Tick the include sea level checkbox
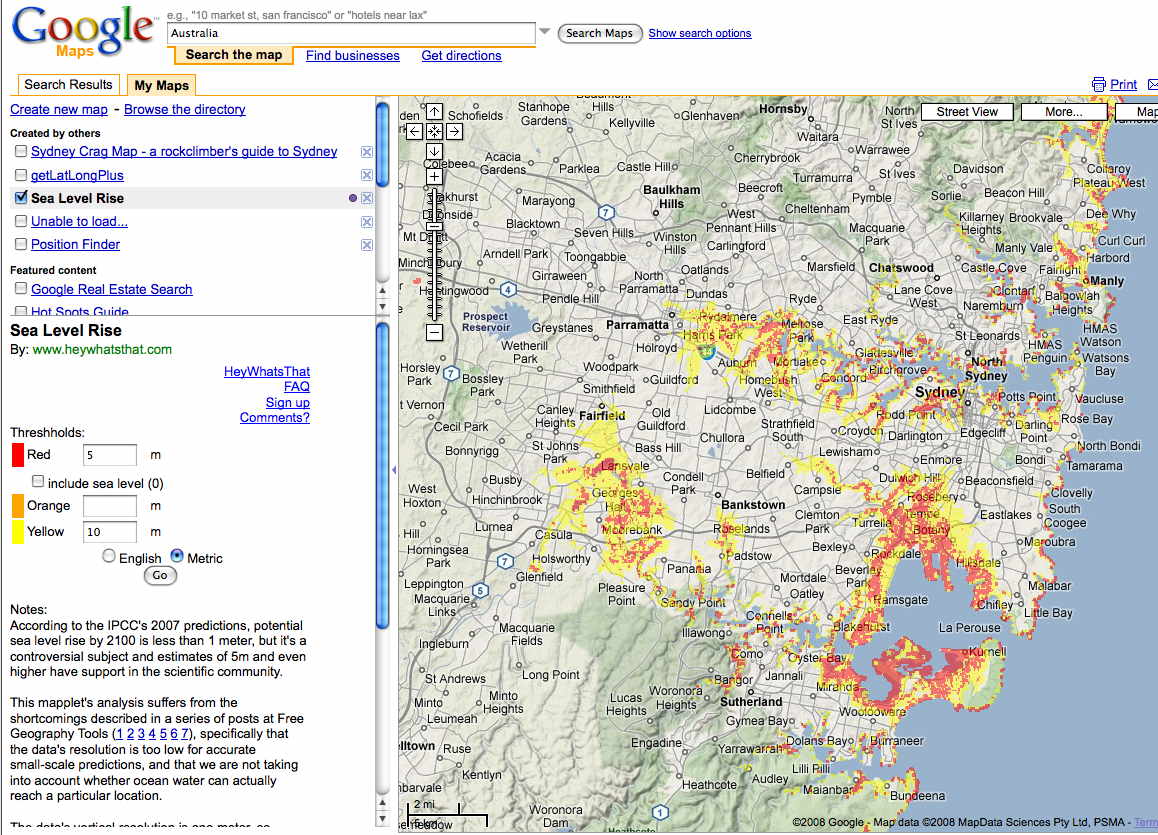The width and height of the screenshot is (1158, 835). click(38, 482)
